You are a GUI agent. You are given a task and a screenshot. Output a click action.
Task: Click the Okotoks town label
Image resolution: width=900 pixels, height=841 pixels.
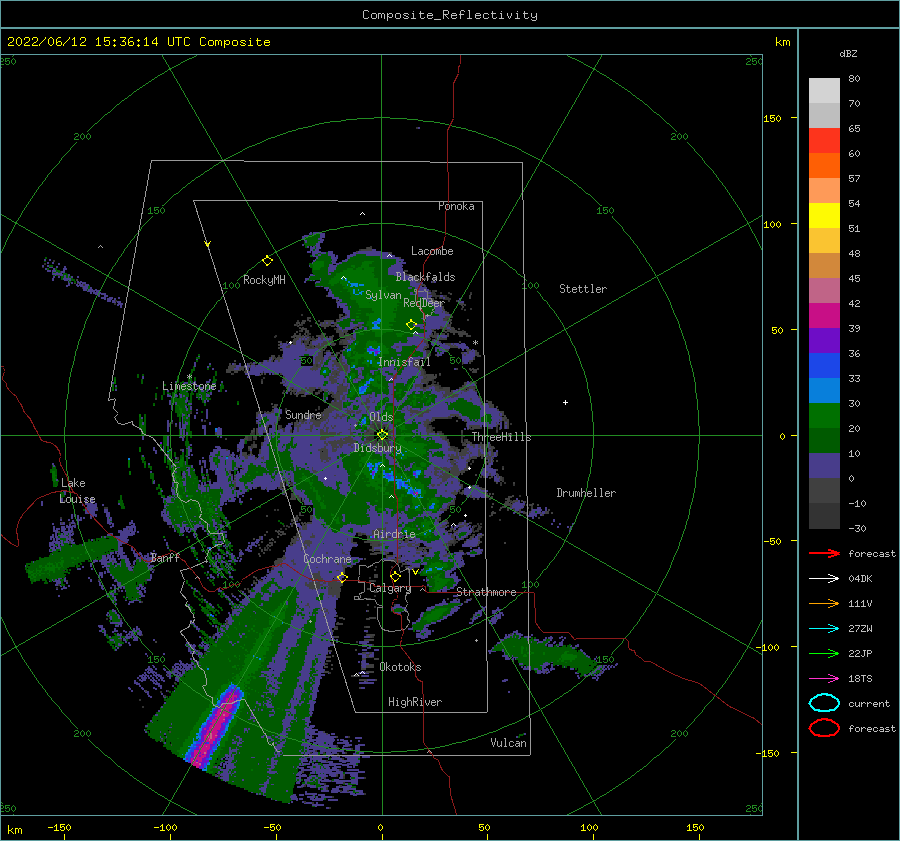point(401,667)
